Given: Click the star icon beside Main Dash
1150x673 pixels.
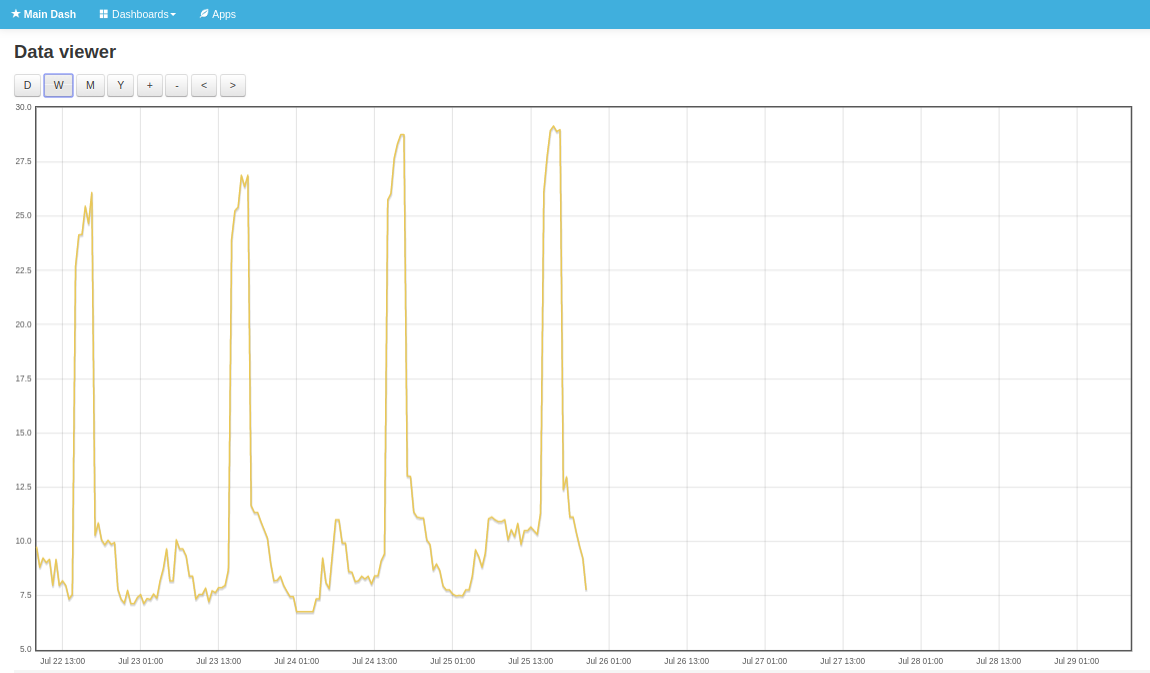Looking at the screenshot, I should click(15, 14).
